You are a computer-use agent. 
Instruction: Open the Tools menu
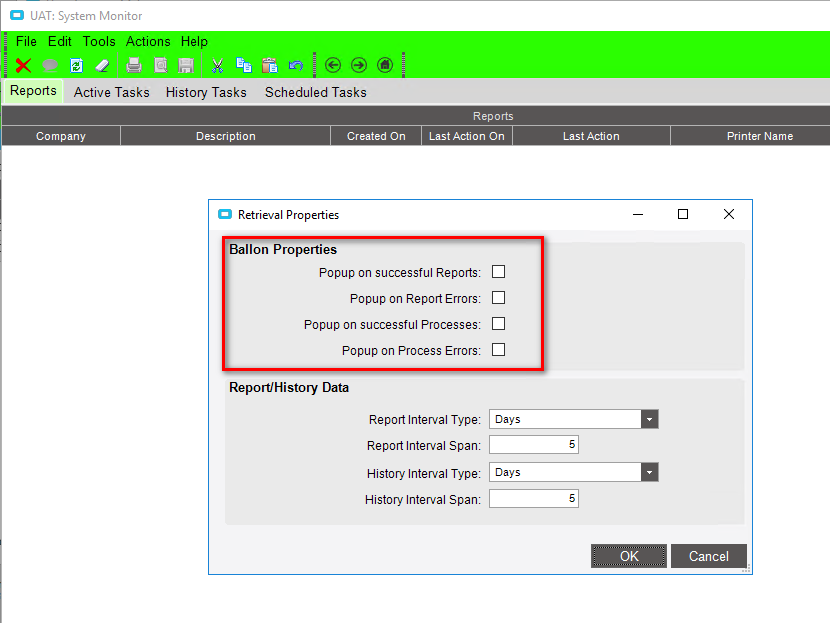click(99, 41)
